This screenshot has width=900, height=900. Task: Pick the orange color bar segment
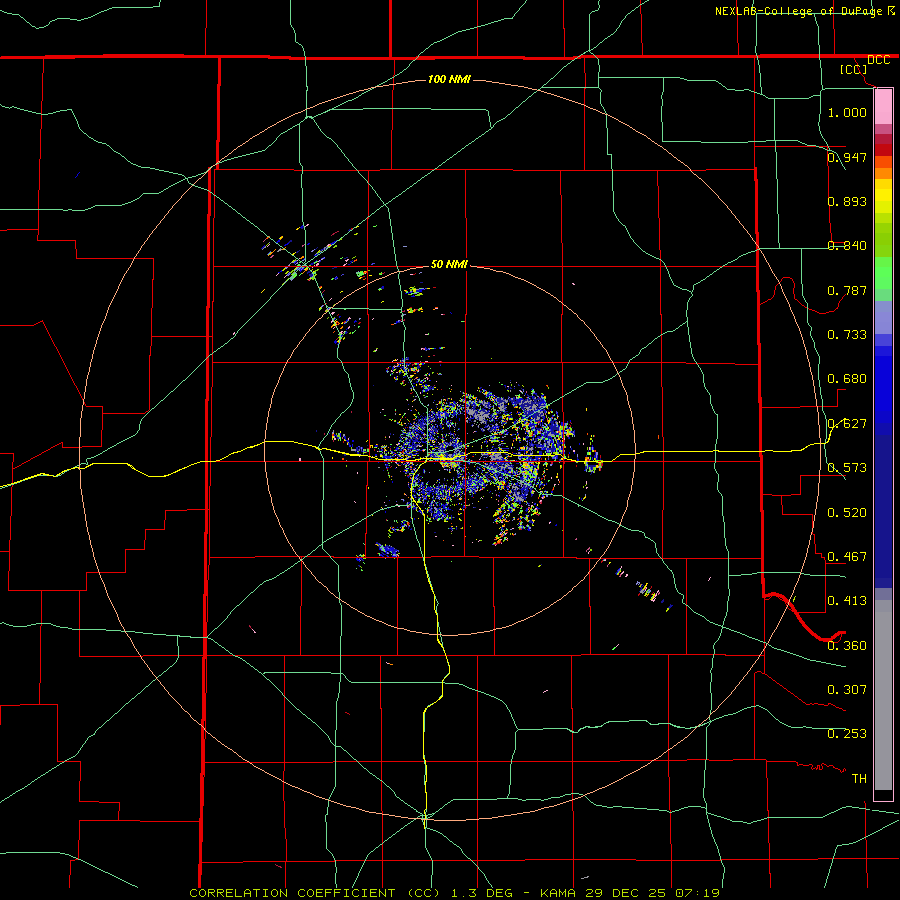coord(883,173)
